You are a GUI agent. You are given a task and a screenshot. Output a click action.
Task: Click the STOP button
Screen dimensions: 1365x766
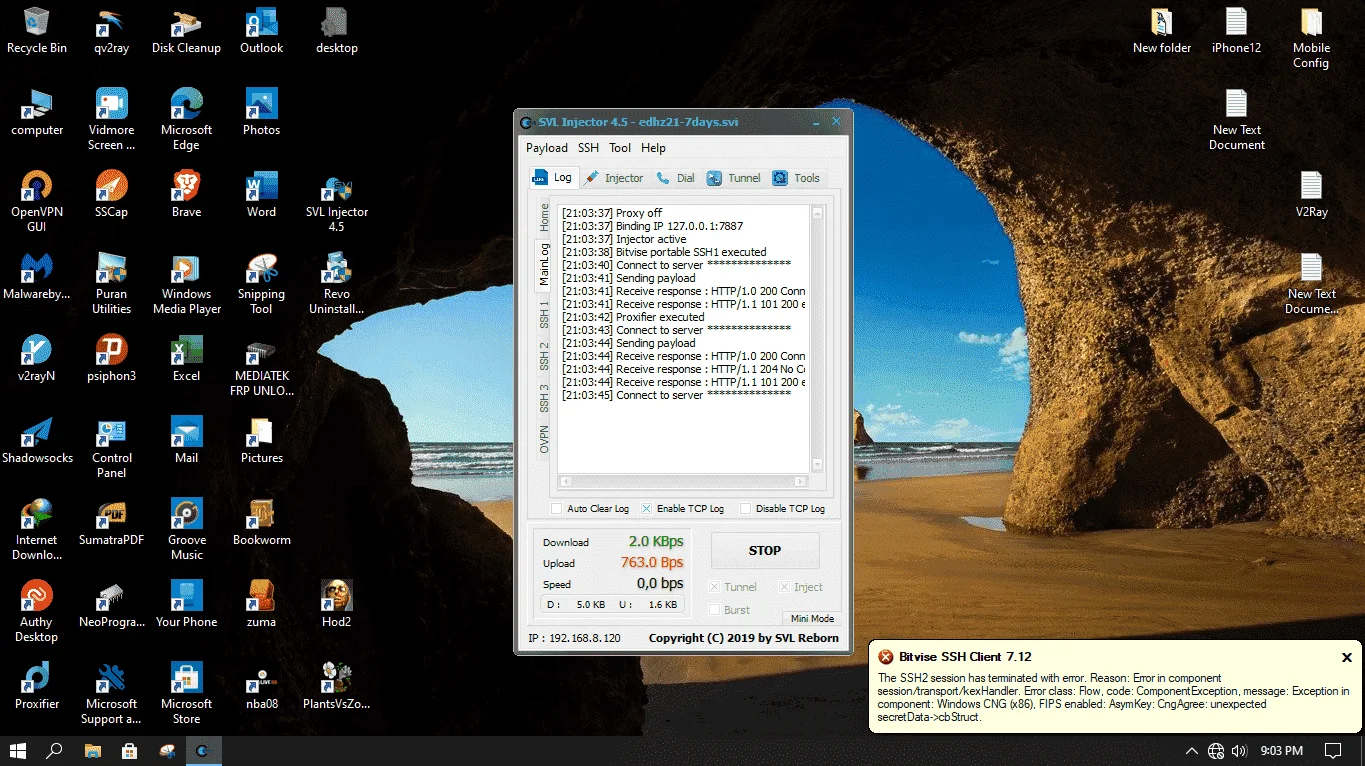[765, 551]
